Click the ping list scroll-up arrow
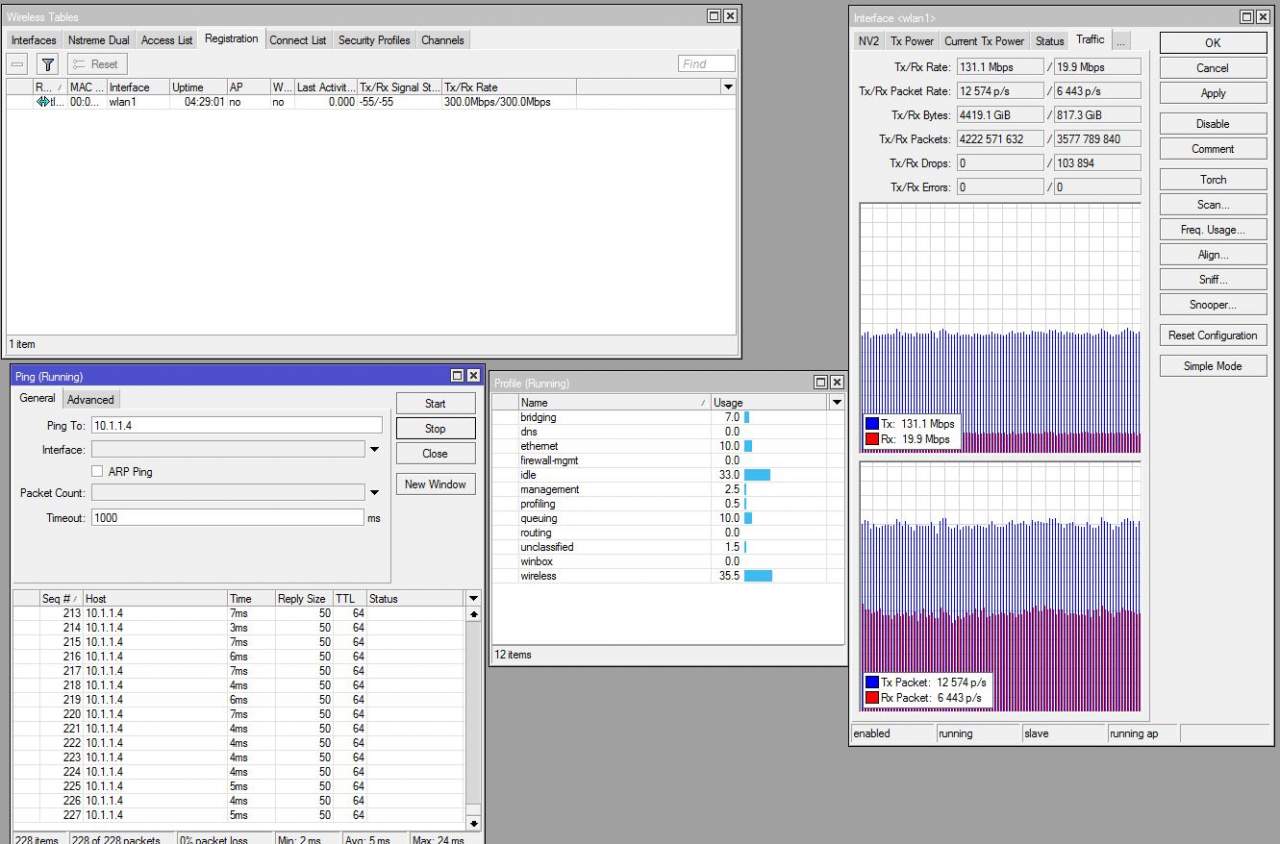This screenshot has height=844, width=1280. [473, 614]
